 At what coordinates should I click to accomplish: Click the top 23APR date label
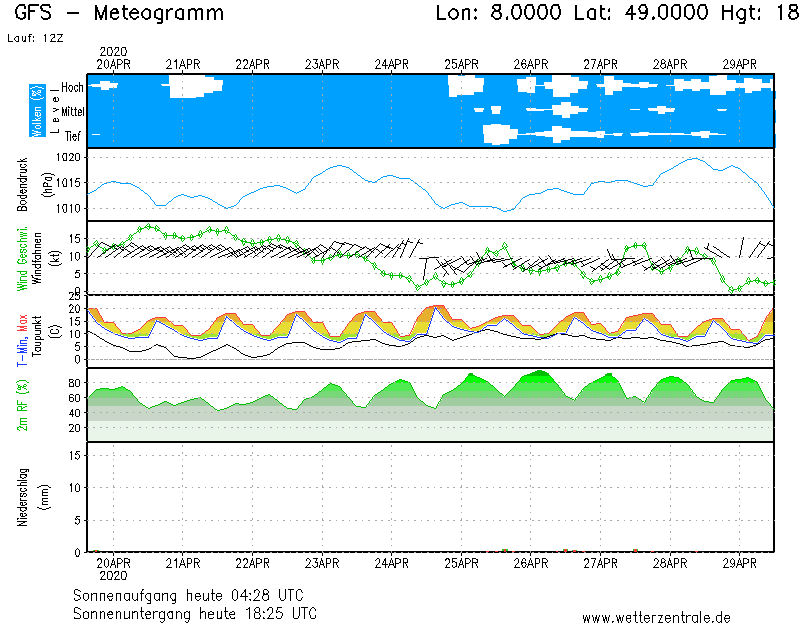(x=322, y=65)
